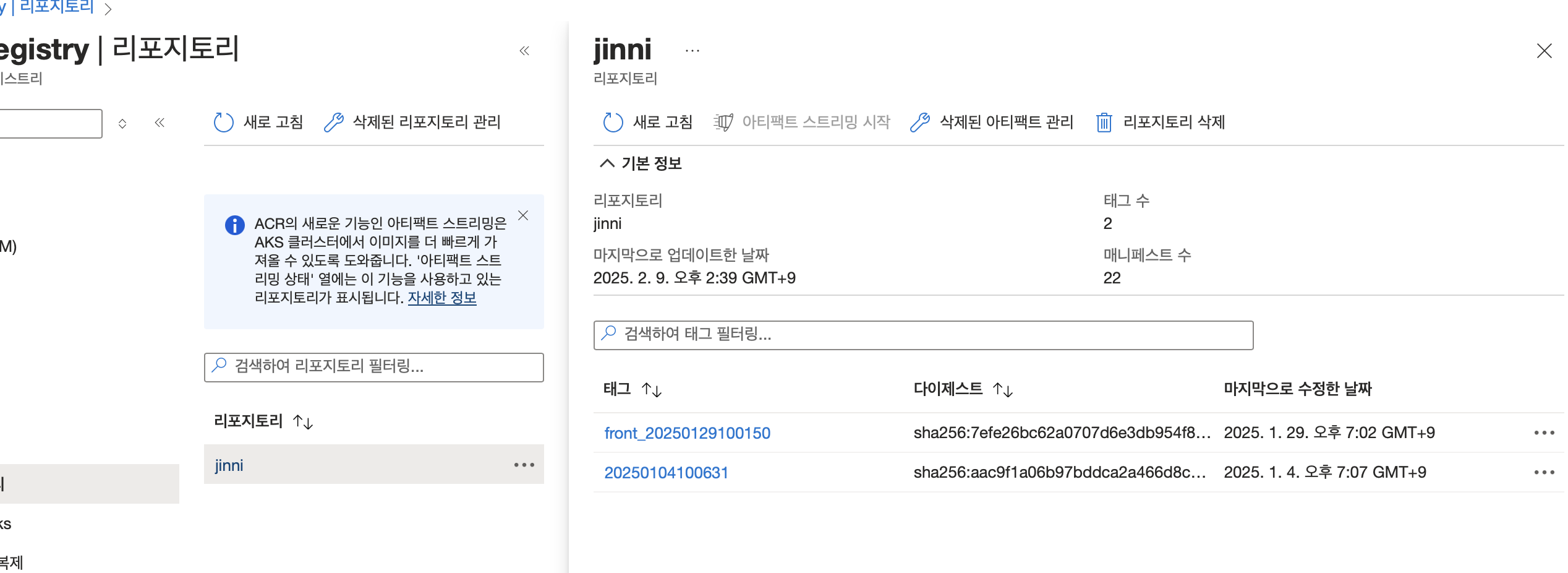The height and width of the screenshot is (573, 1568).
Task: Collapse the repositories pane with double chevron
Action: click(526, 50)
